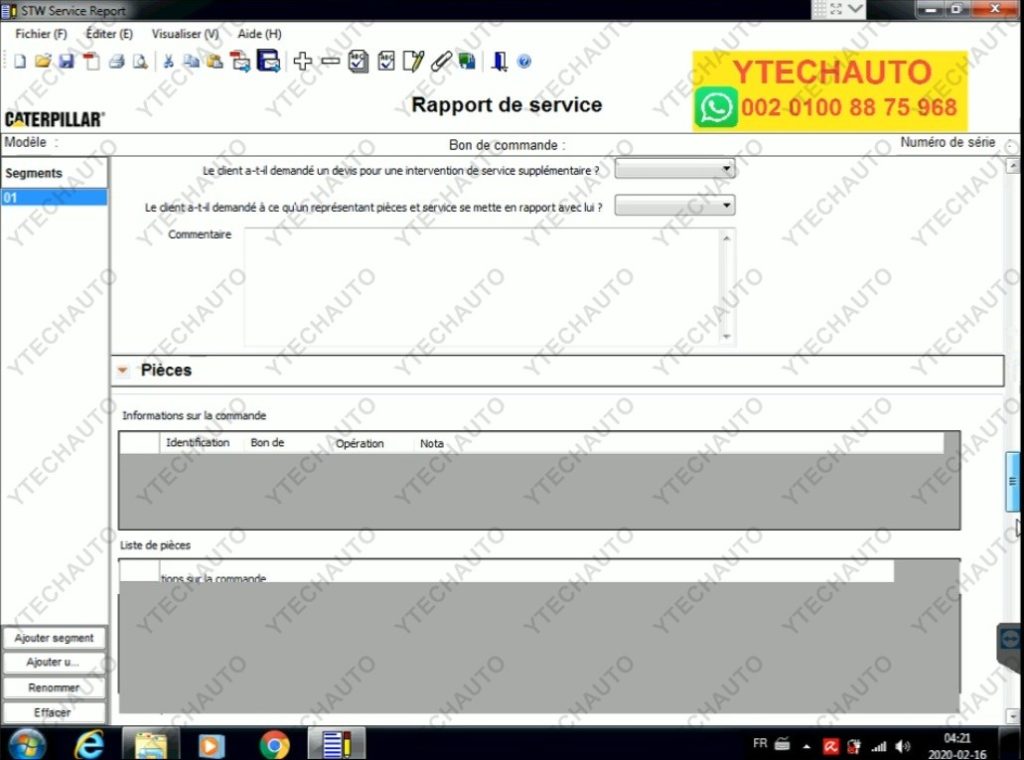Send PDF by email icon
The image size is (1024, 760).
pos(240,61)
